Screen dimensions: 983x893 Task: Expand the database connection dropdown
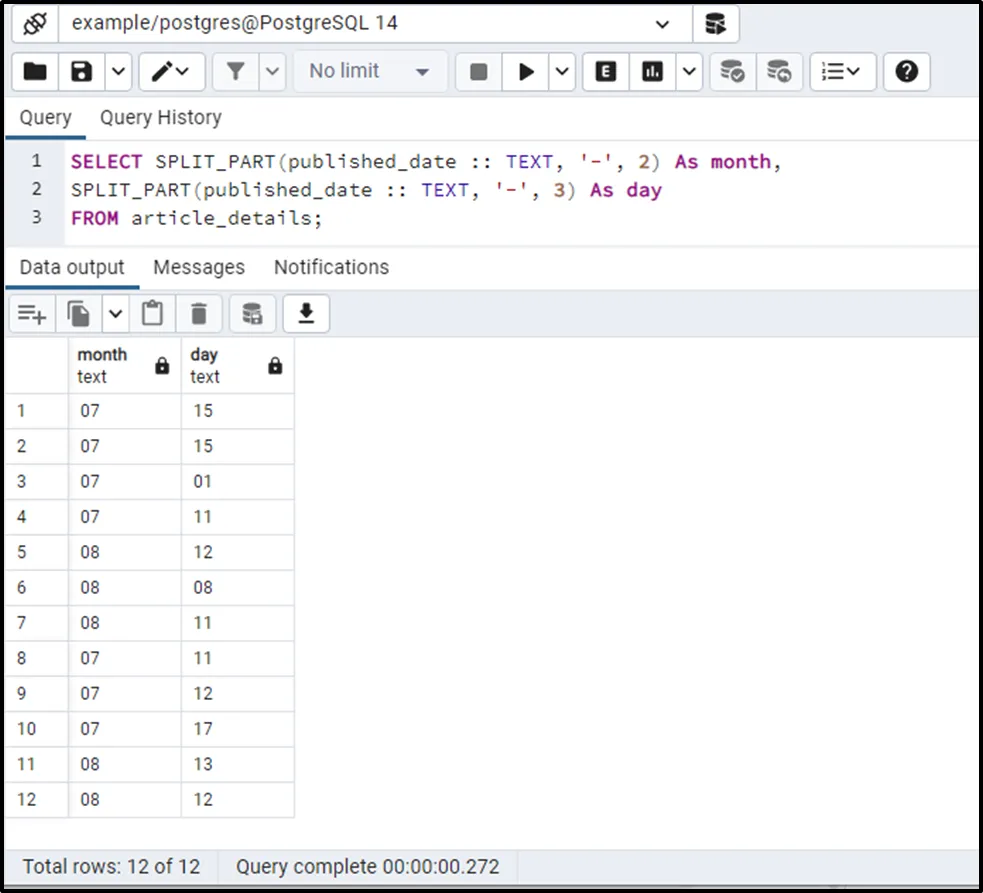tap(662, 24)
